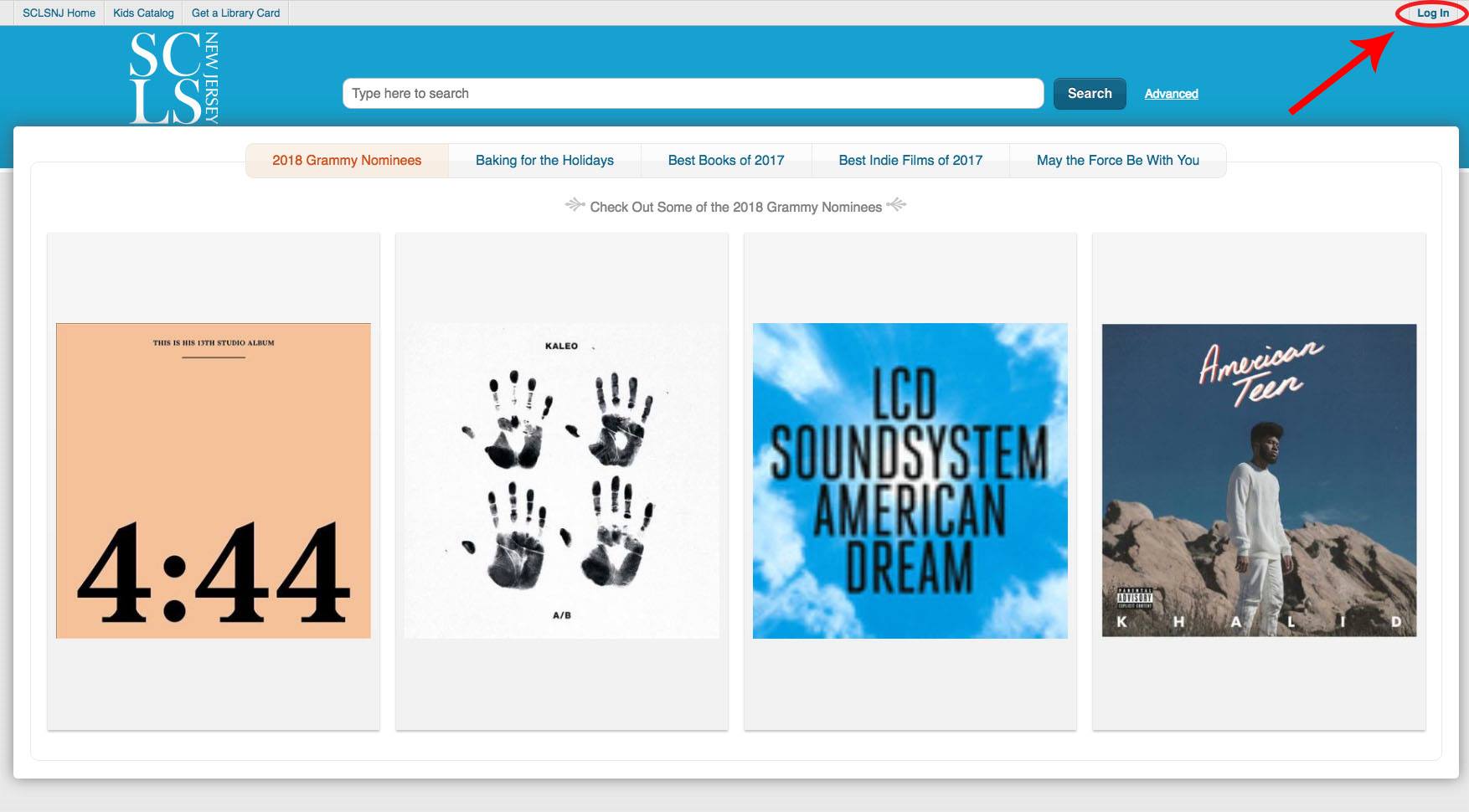The width and height of the screenshot is (1469, 812).
Task: Click 'Check Out Some of the 2018 Grammy Nominees' heading
Action: pos(735,207)
